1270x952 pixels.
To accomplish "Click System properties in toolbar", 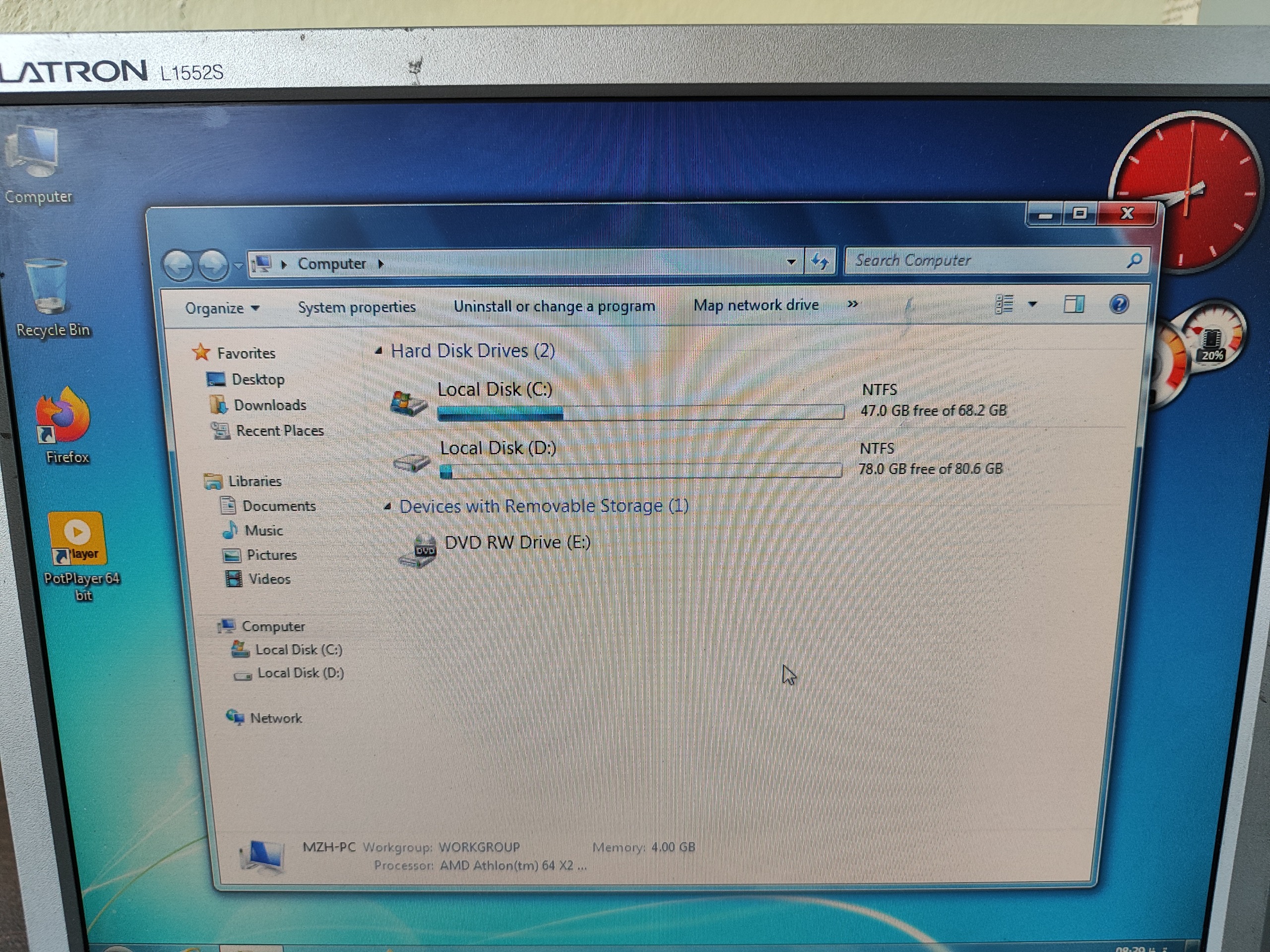I will 357,307.
